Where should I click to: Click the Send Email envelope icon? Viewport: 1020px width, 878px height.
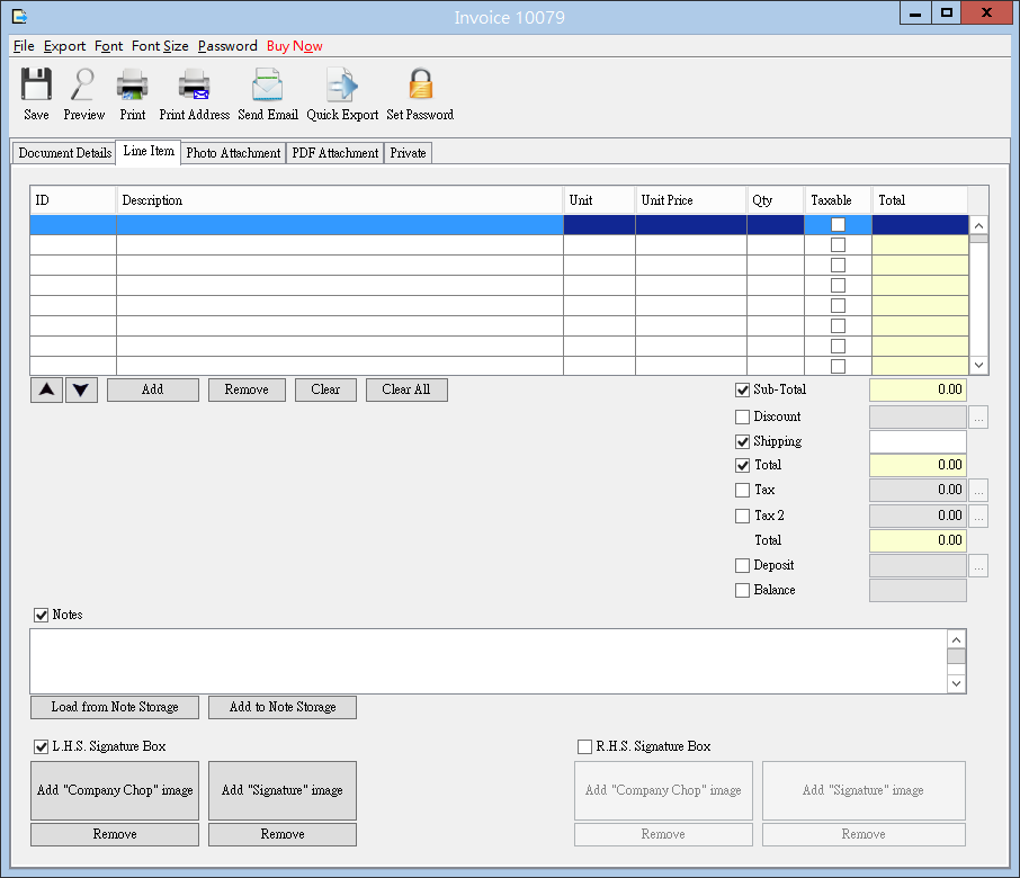pos(267,85)
